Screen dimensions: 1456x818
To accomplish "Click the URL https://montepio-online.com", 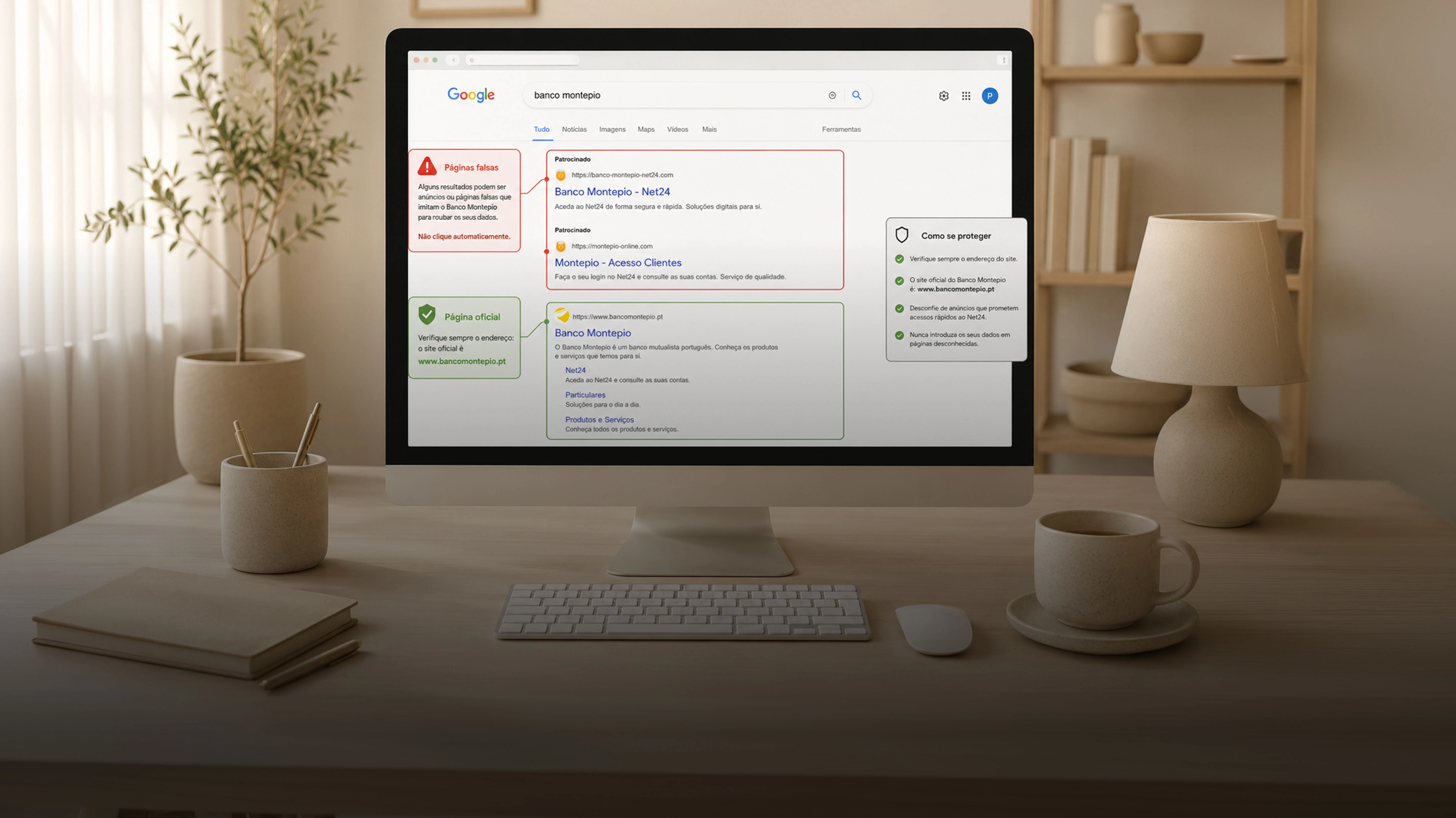I will tap(612, 246).
